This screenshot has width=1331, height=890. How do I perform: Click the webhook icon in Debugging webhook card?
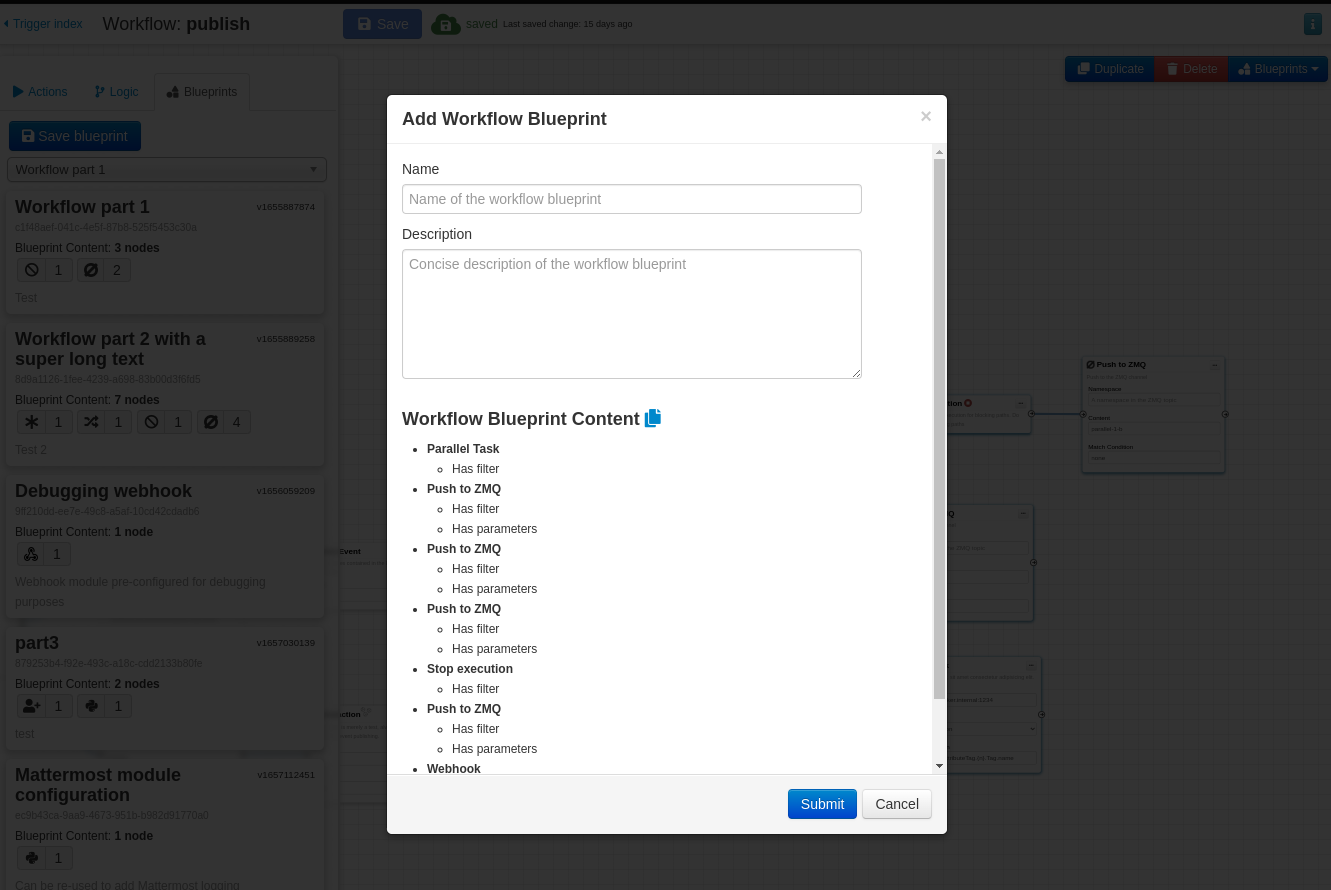coord(31,554)
